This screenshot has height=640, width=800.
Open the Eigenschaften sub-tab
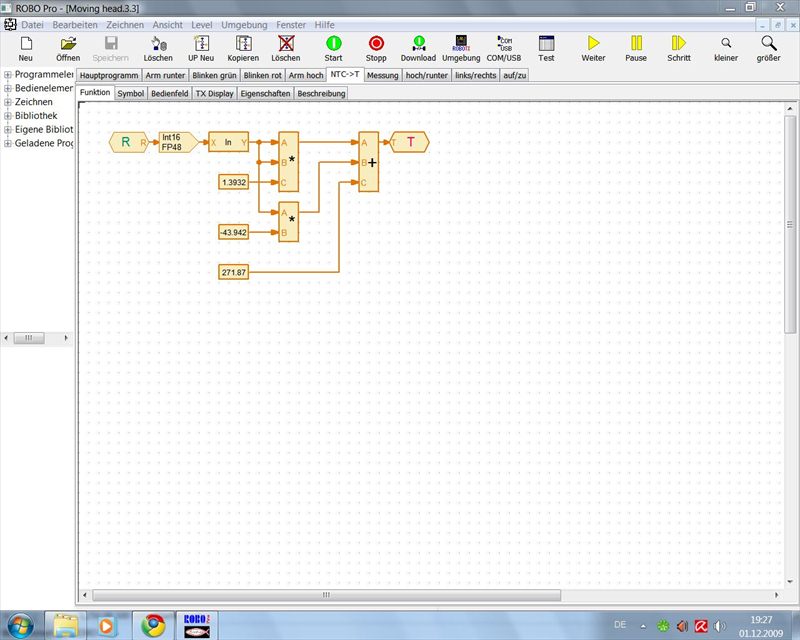(x=265, y=93)
